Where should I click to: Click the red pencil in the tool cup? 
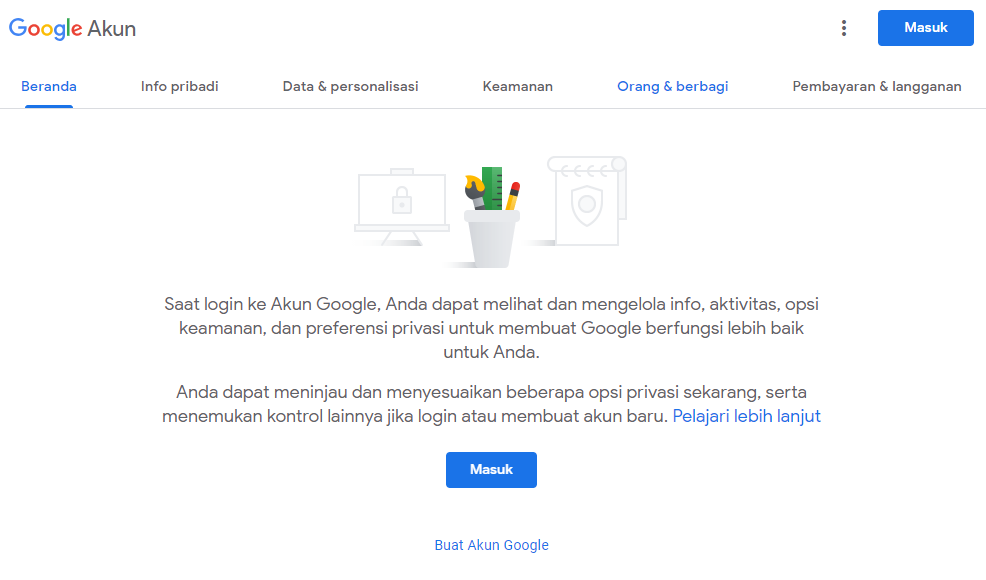pos(512,193)
